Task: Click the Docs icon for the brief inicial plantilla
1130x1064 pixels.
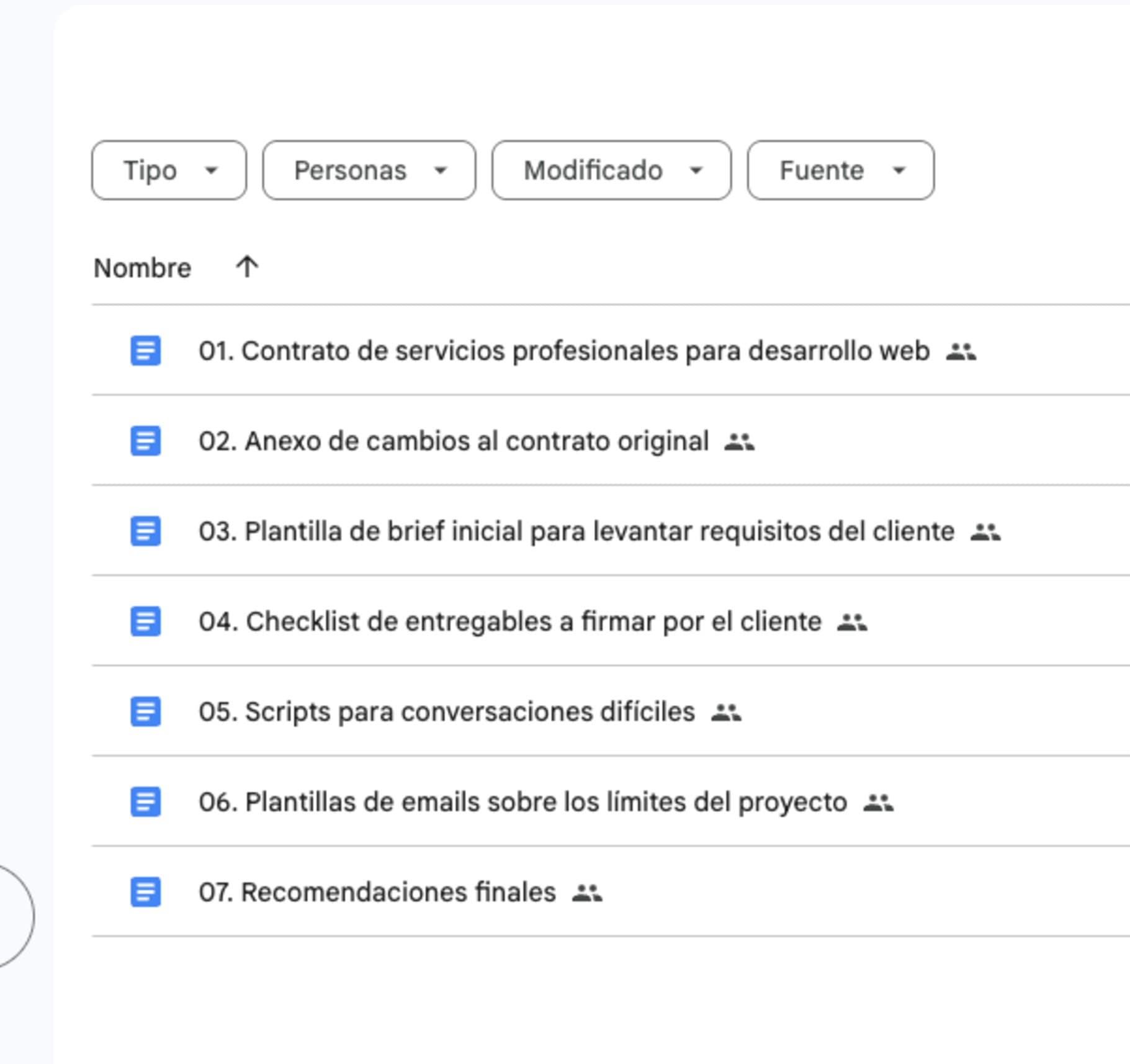Action: pyautogui.click(x=145, y=531)
